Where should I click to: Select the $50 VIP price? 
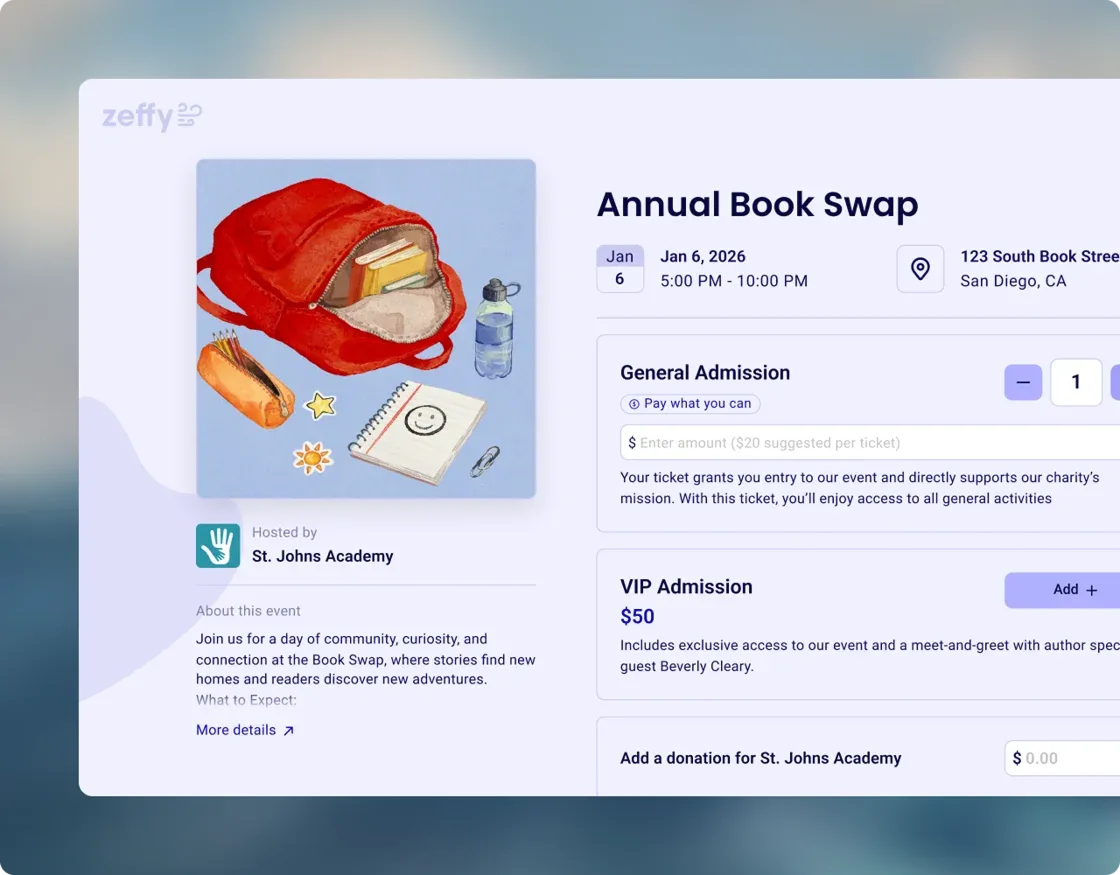click(x=637, y=616)
